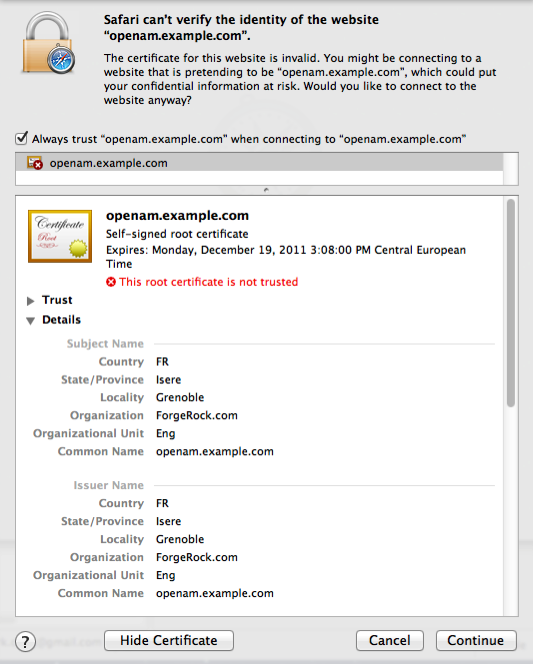Screen dimensions: 533x664
Task: Expand the Trust section
Action: 30,301
